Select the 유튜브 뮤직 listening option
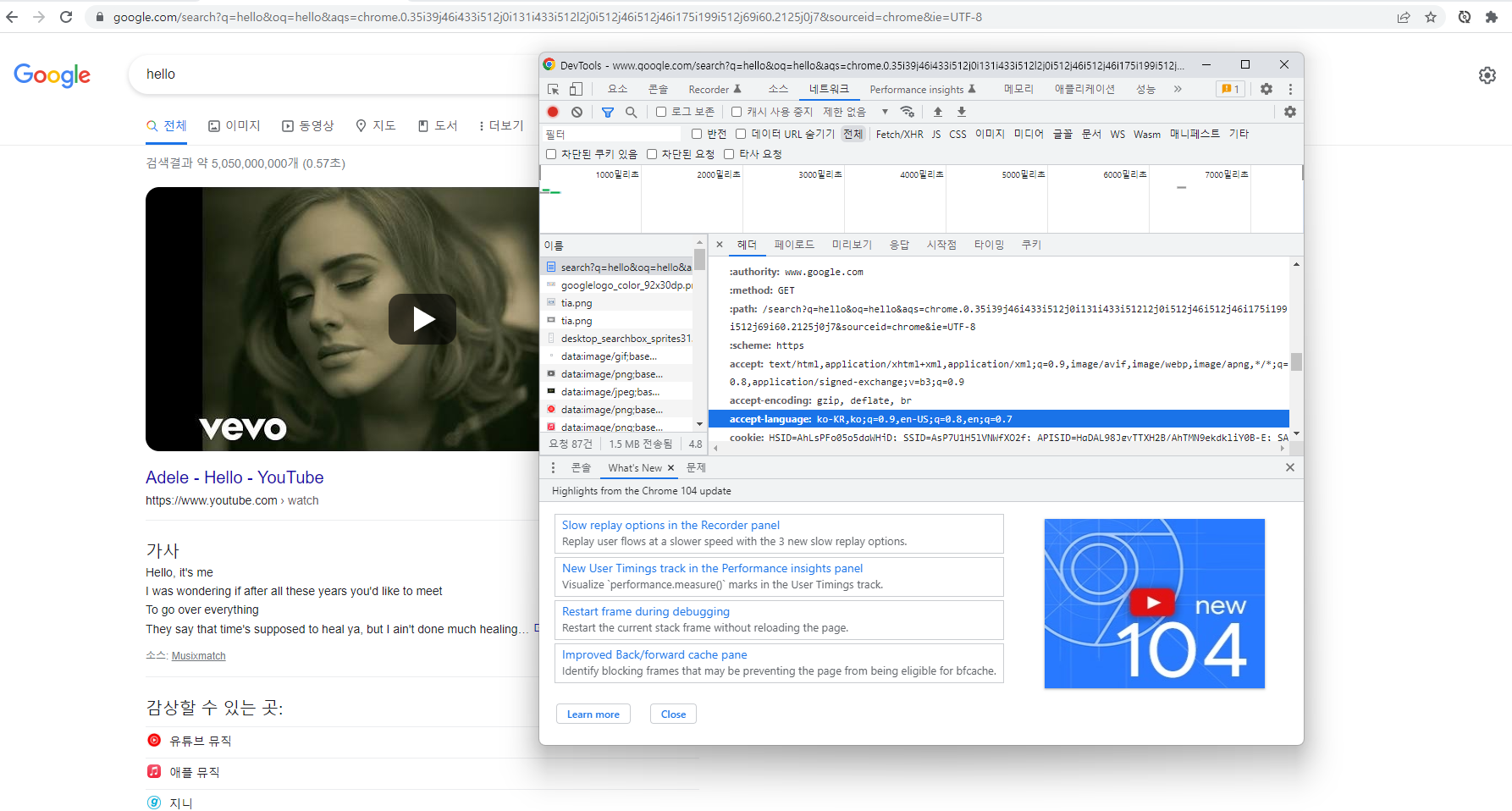1512x811 pixels. click(x=201, y=741)
